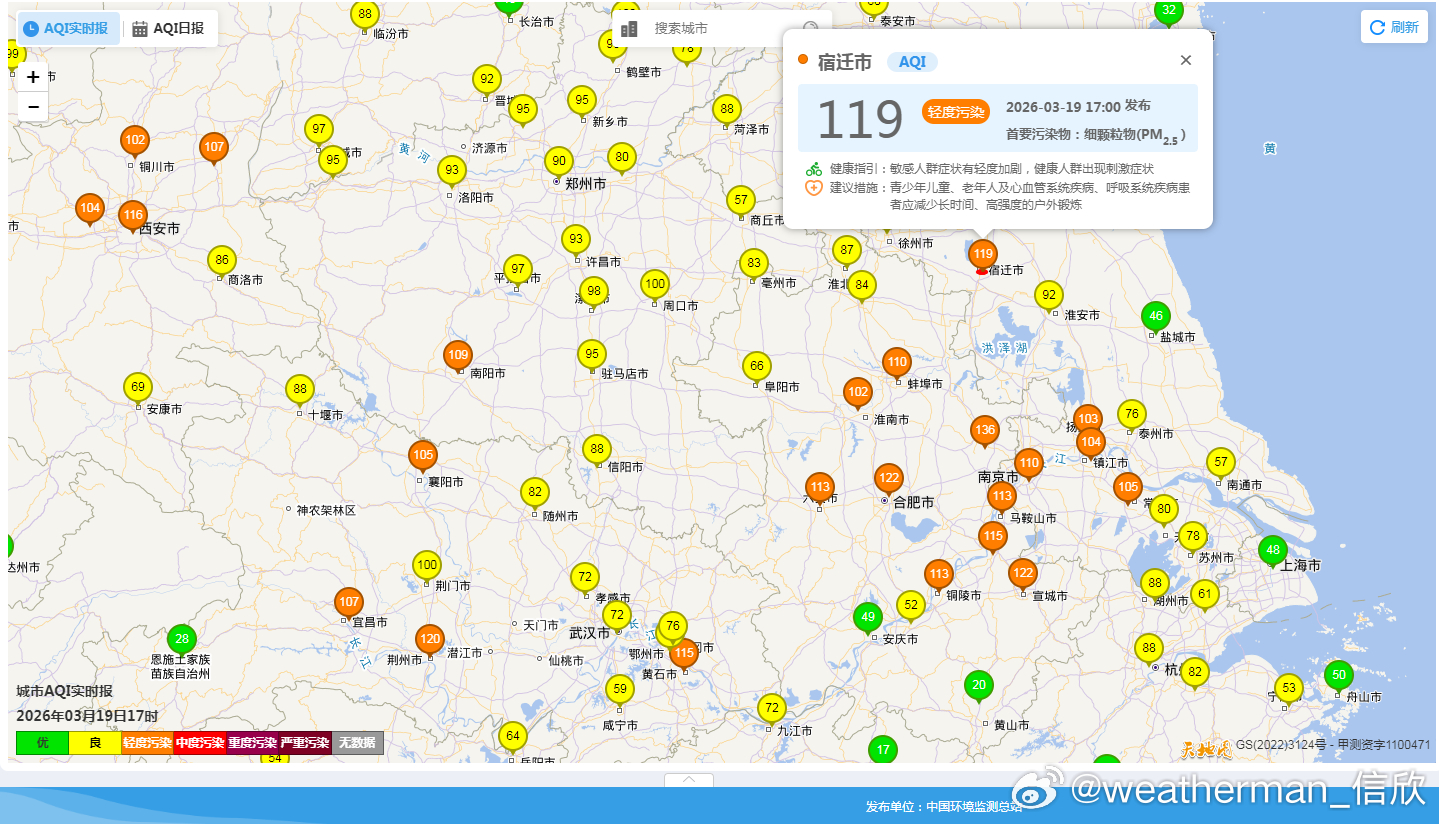Select the 95 marker at 驻马店市
Image resolution: width=1439 pixels, height=824 pixels.
[x=592, y=355]
